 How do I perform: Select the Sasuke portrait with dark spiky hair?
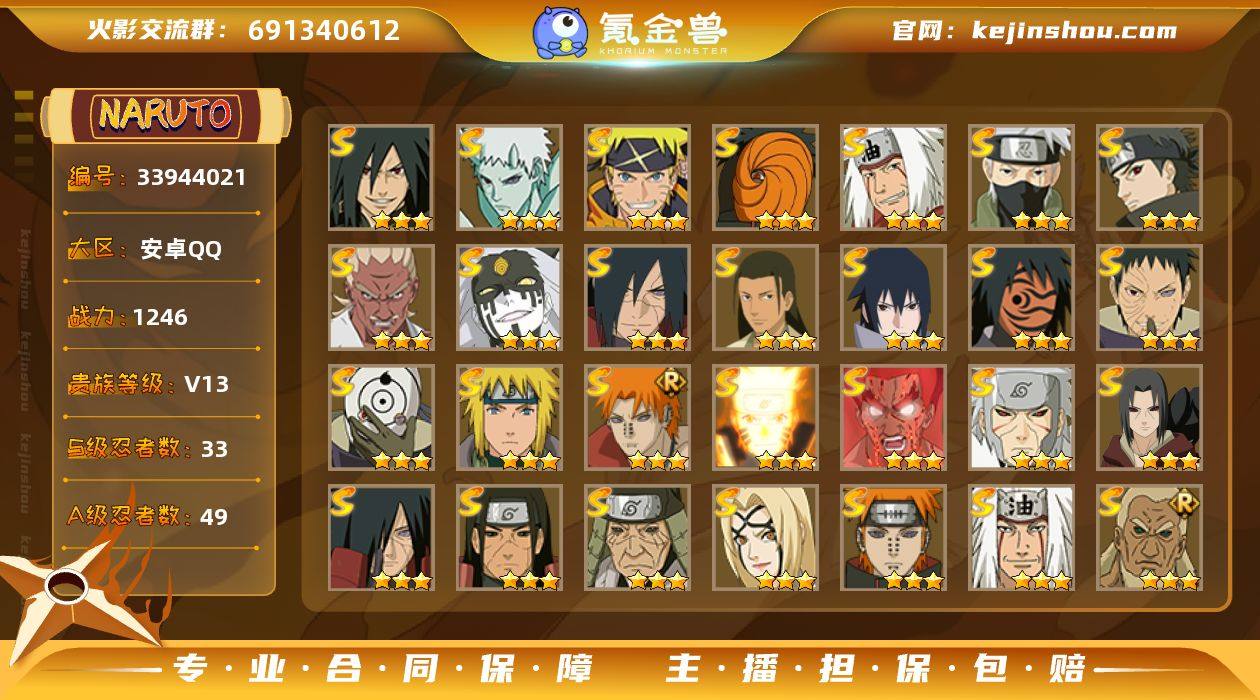coord(893,298)
